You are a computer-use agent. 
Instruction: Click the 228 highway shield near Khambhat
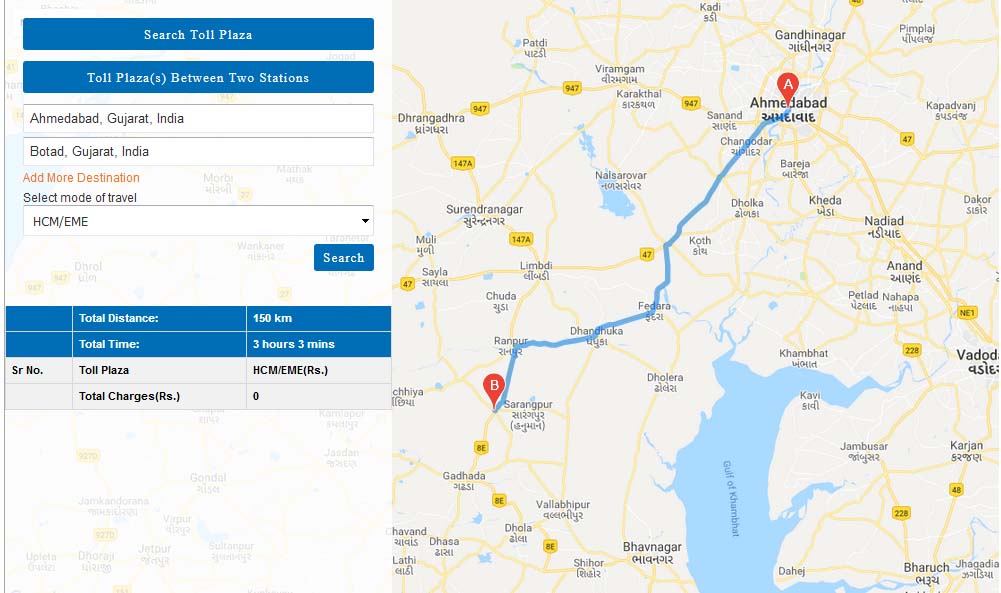pos(912,350)
